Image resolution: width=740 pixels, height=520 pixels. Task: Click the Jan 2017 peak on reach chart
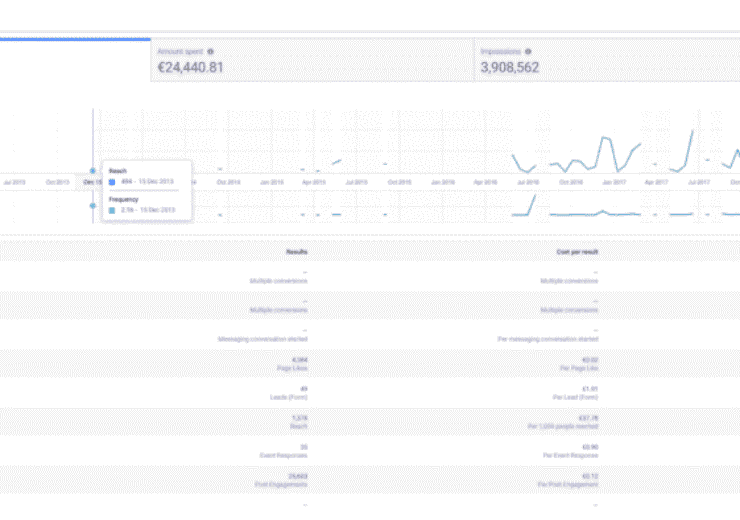click(605, 138)
